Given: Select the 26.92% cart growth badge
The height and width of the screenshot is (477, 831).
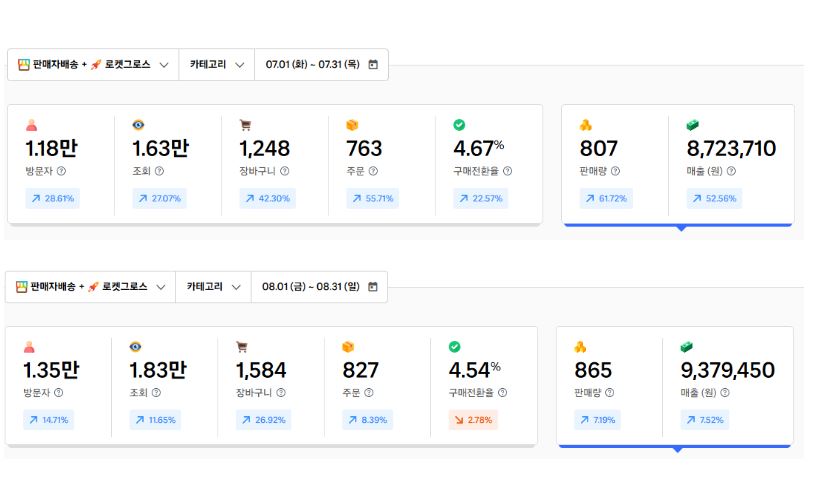Looking at the screenshot, I should 263,420.
